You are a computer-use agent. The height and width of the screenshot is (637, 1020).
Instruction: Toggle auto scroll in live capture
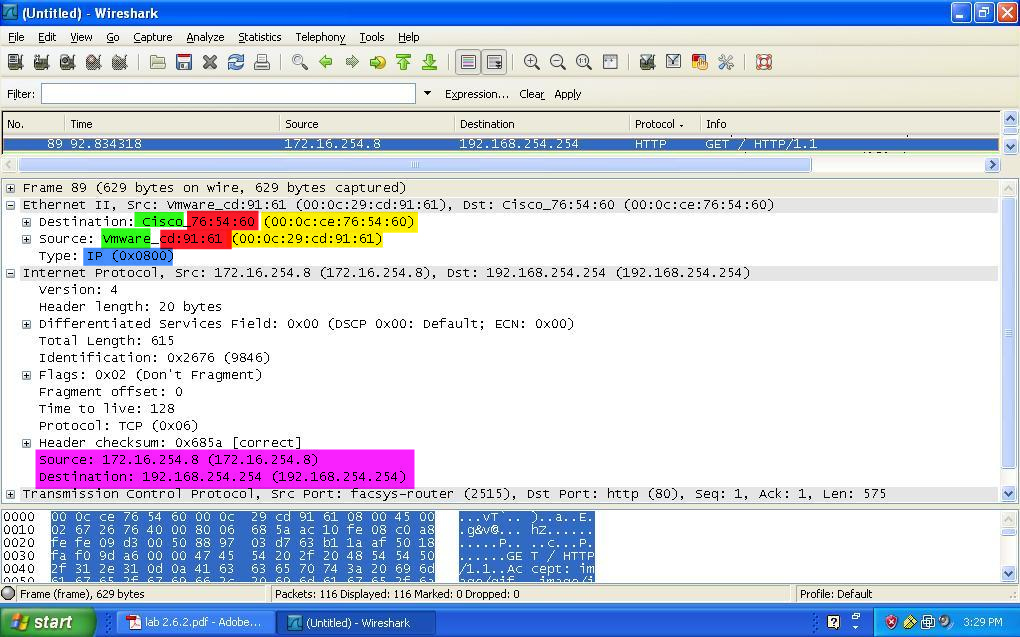pos(494,62)
